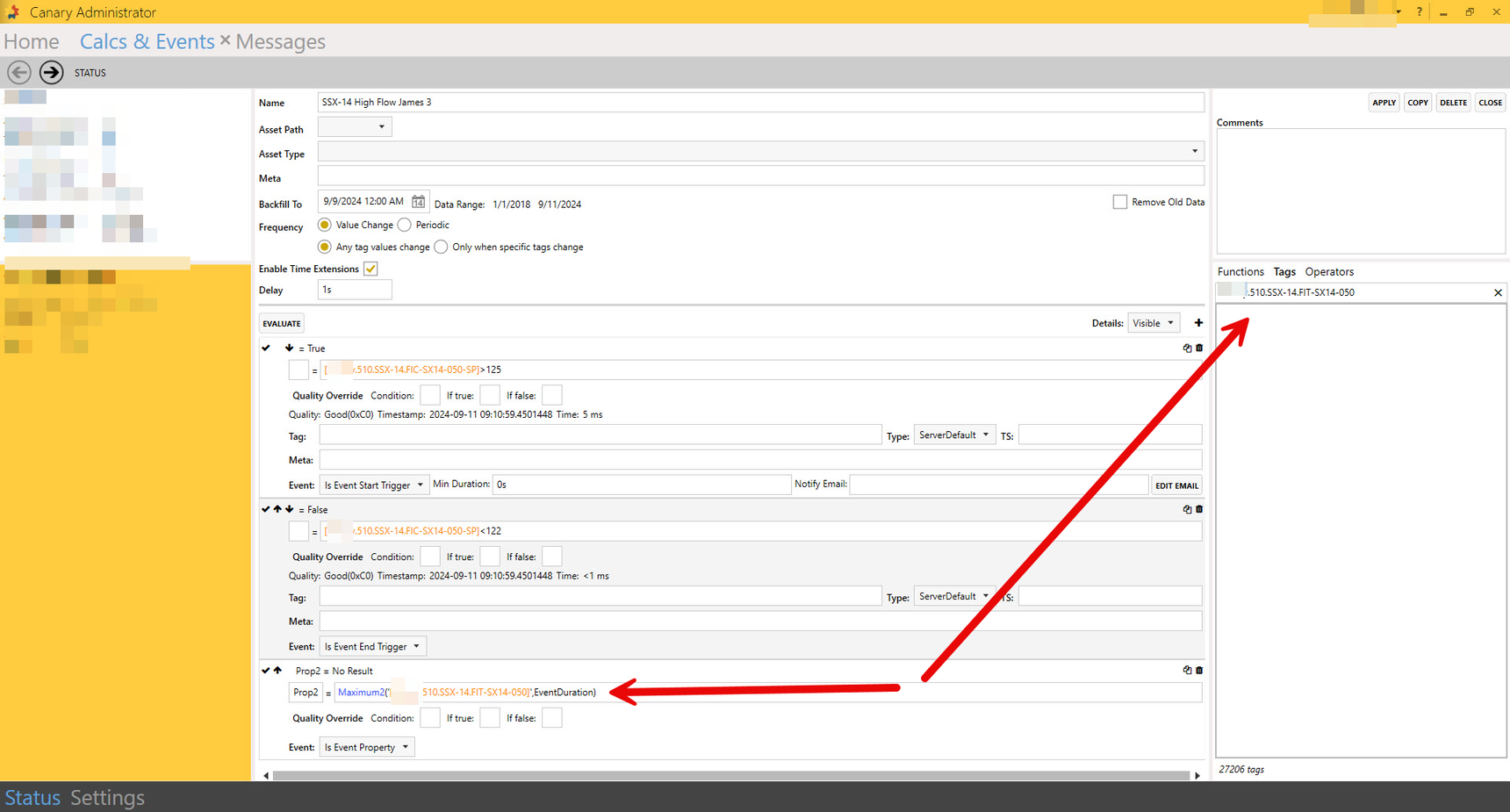Click the horizontal scrollbar under calculations
The height and width of the screenshot is (812, 1510).
click(x=730, y=775)
